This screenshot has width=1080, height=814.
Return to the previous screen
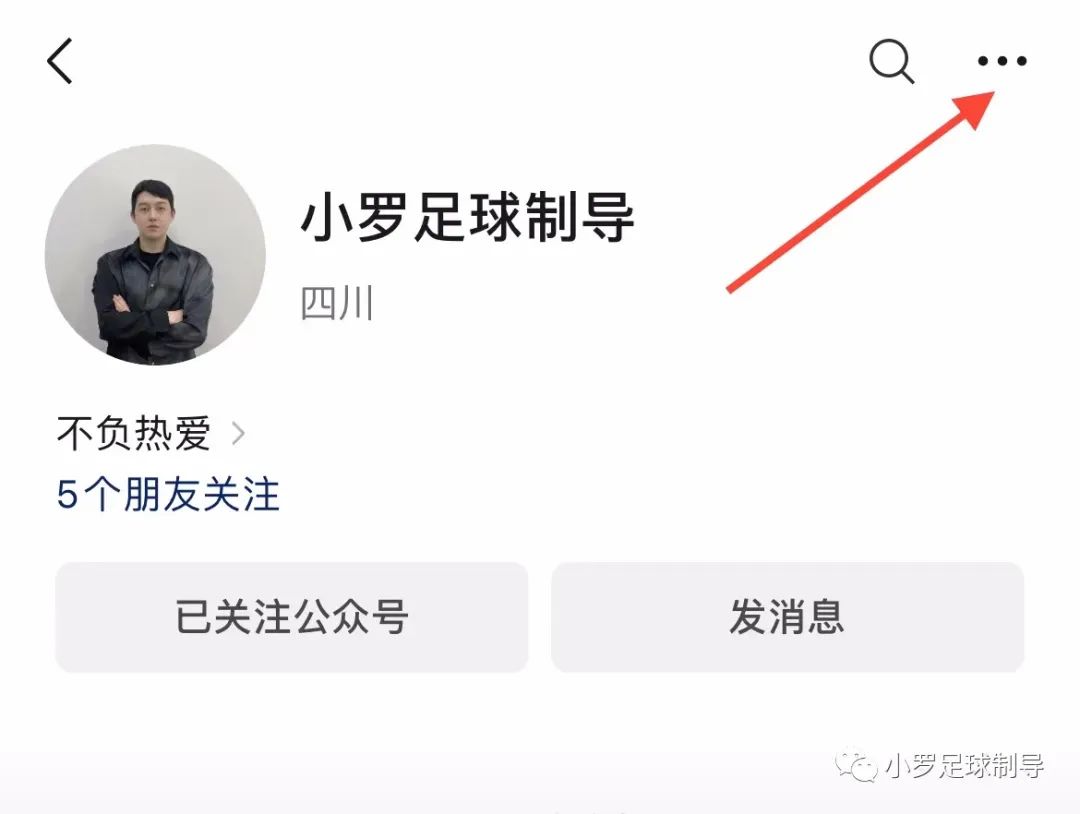tap(59, 61)
